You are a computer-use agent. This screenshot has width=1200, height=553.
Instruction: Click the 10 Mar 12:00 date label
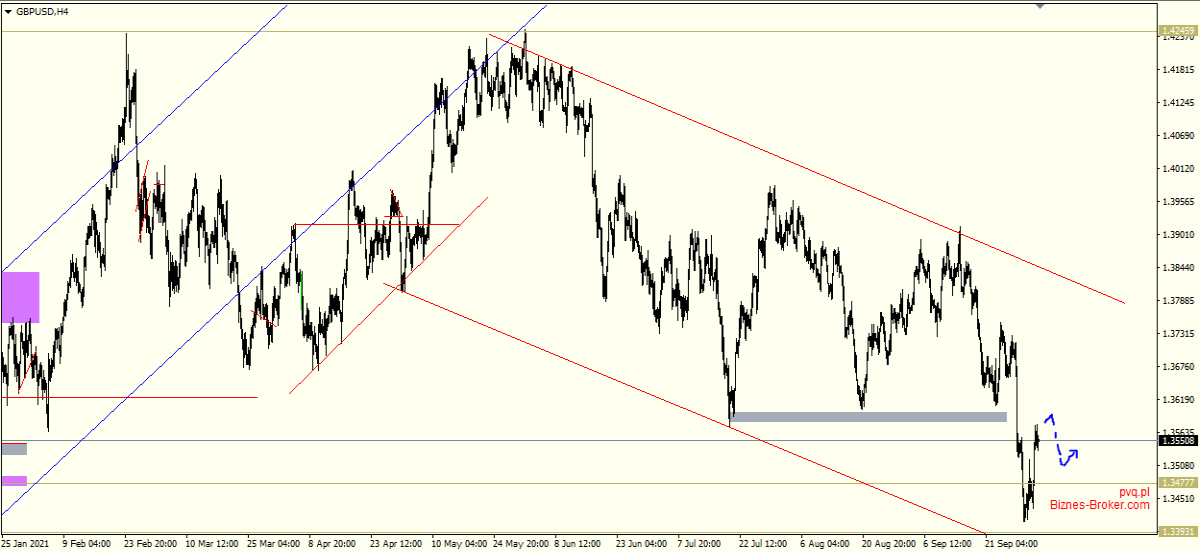coord(212,545)
